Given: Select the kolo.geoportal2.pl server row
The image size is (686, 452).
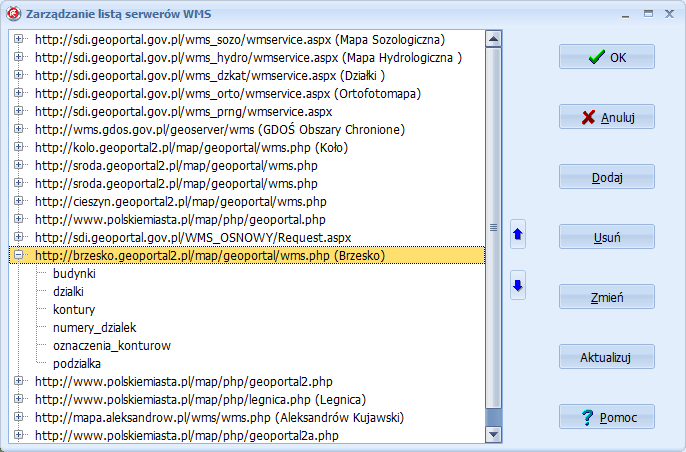Looking at the screenshot, I should 191,147.
